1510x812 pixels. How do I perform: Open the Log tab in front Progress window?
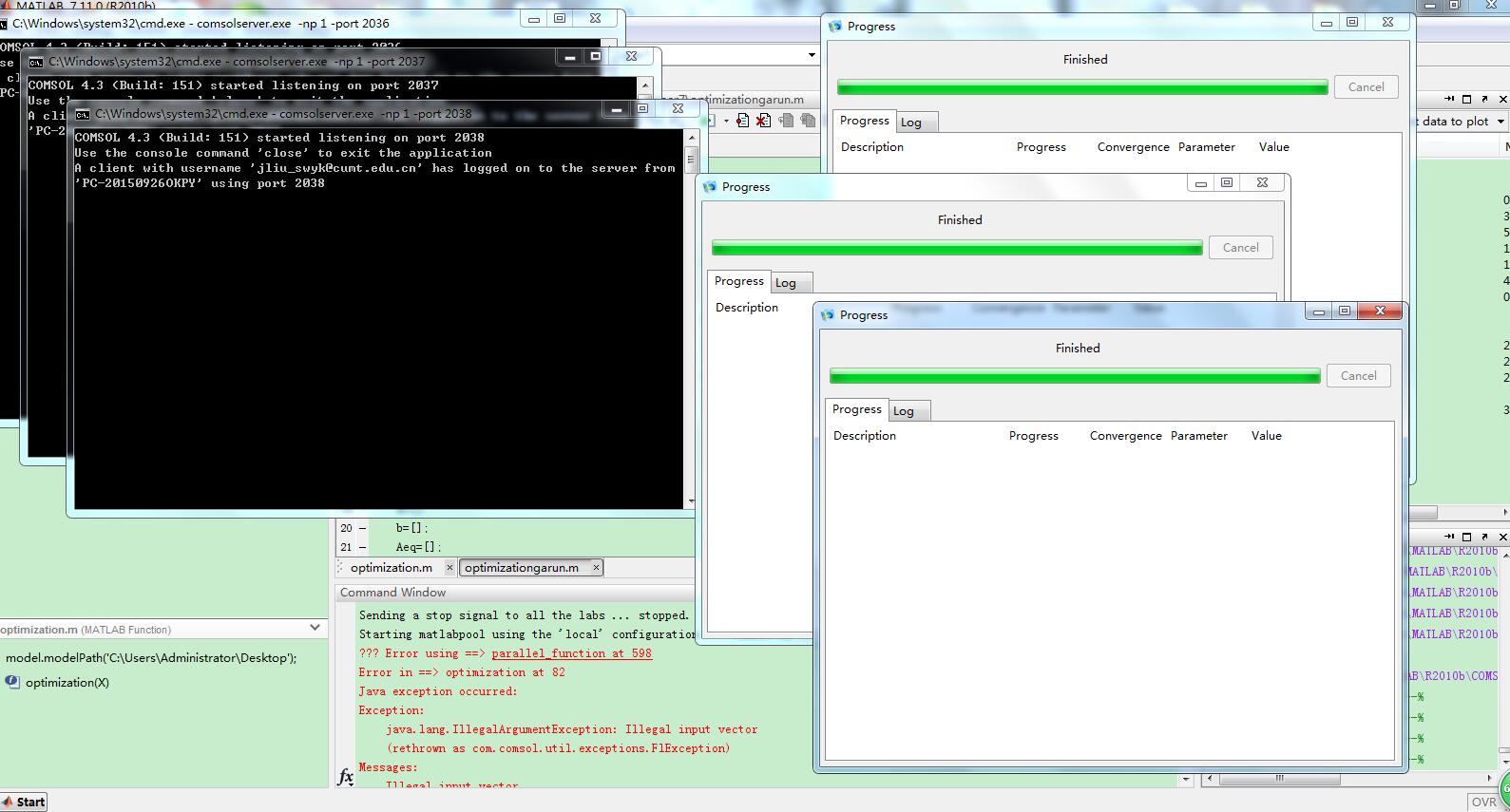[904, 411]
